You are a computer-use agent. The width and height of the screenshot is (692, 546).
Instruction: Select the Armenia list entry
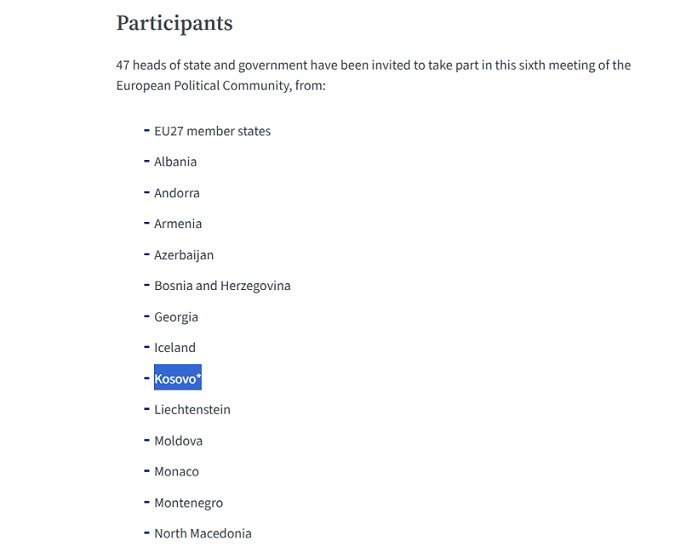[178, 224]
